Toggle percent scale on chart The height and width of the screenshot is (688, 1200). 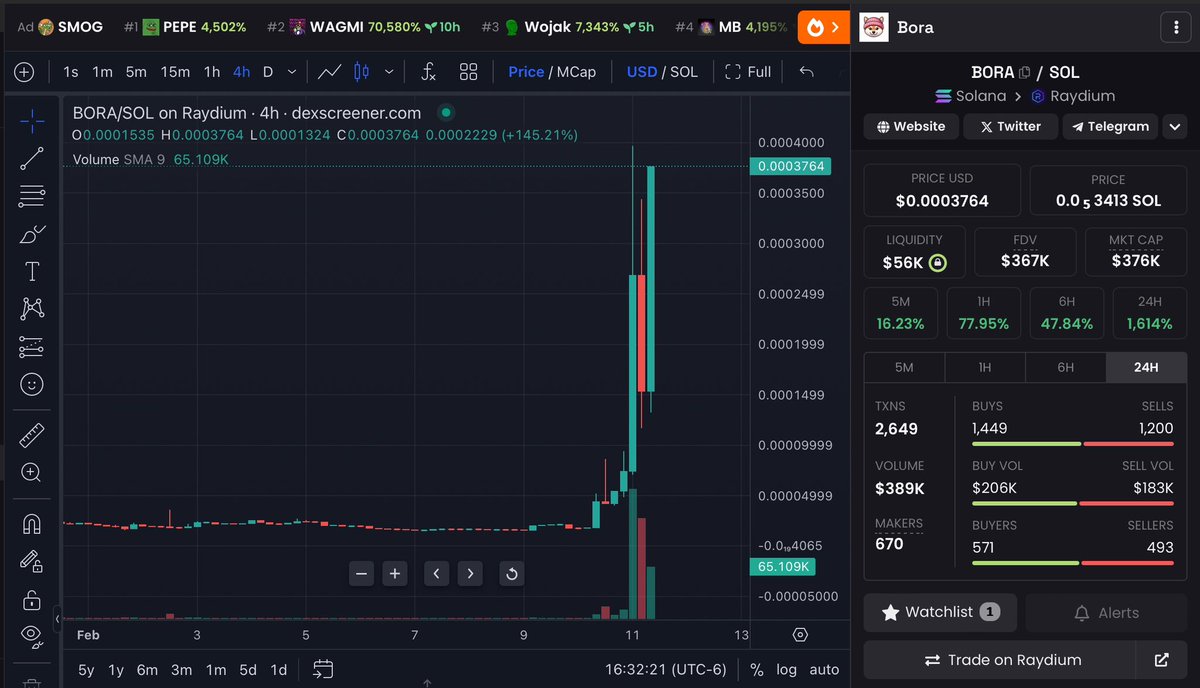click(757, 670)
